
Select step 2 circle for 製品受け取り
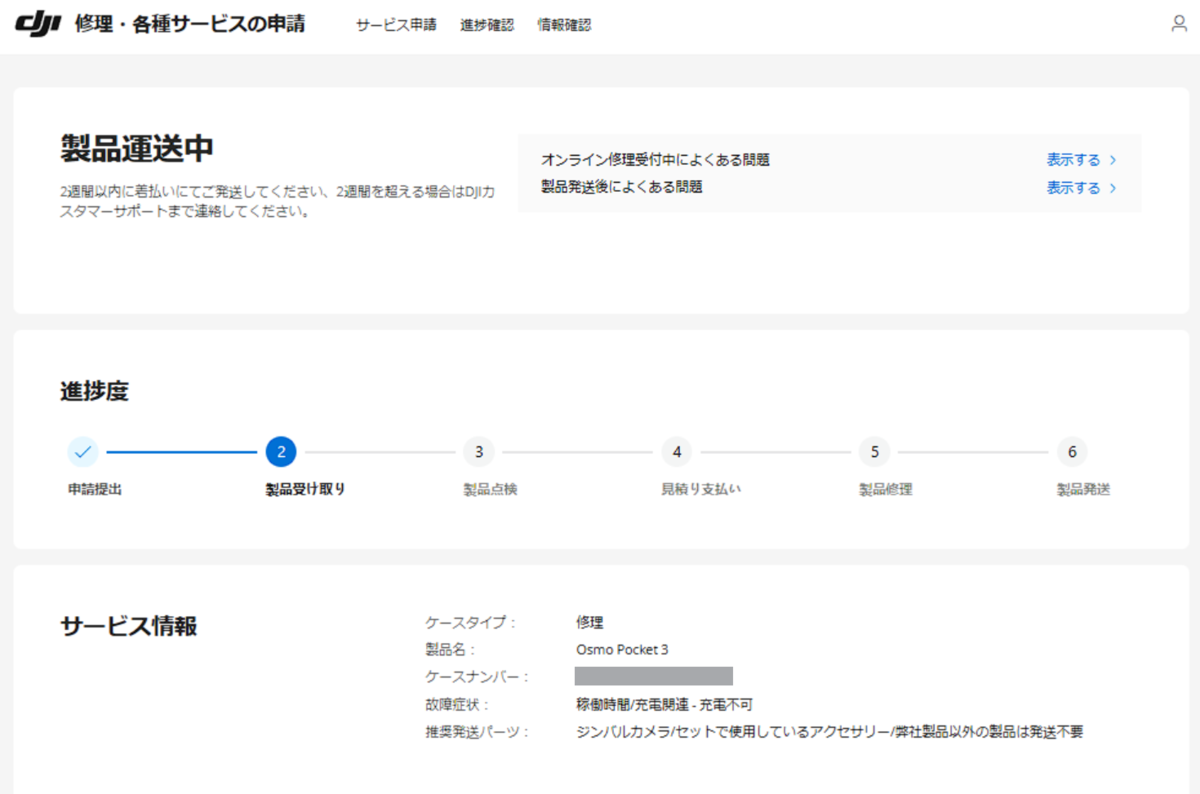tap(281, 452)
